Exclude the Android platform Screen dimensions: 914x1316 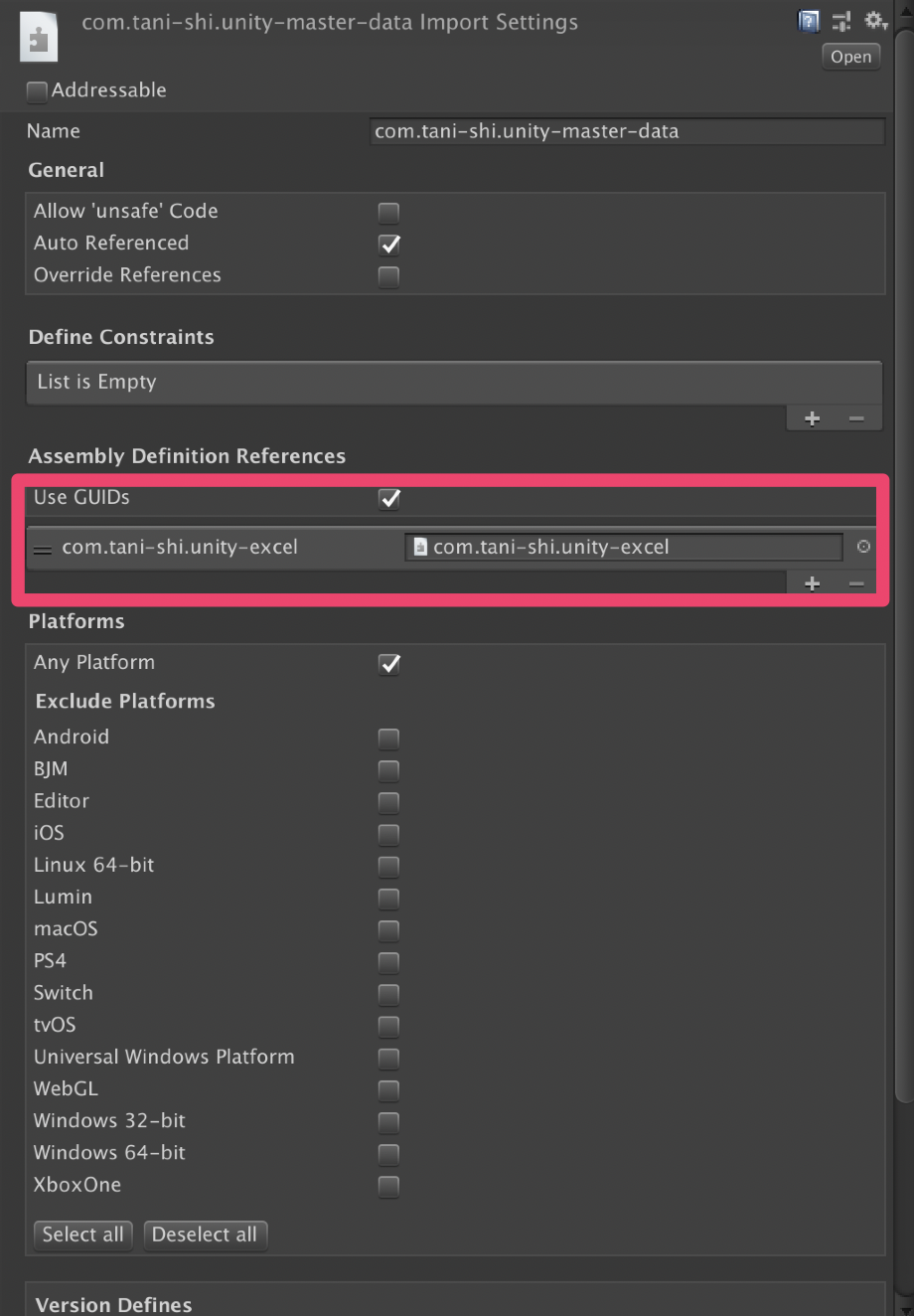coord(388,738)
